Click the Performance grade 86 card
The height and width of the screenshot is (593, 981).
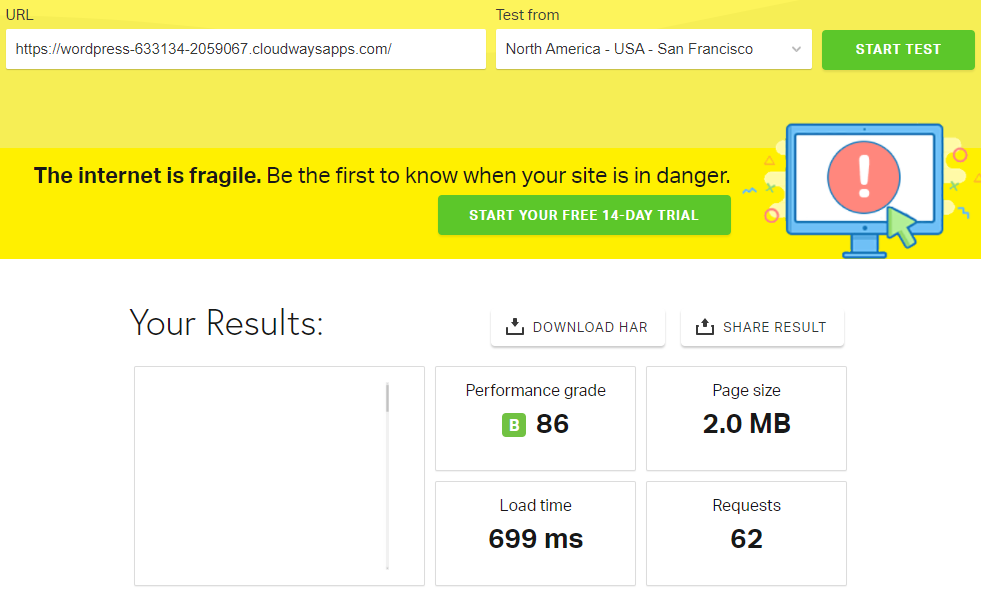click(x=535, y=418)
